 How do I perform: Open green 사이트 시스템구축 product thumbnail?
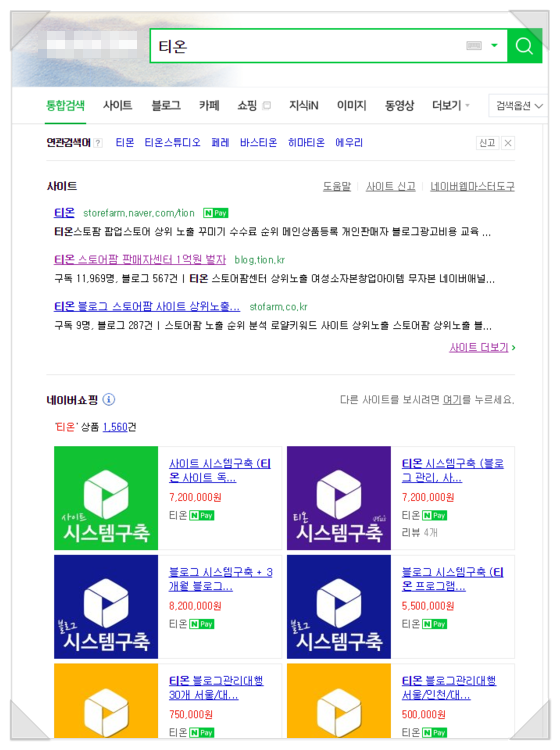[106, 498]
